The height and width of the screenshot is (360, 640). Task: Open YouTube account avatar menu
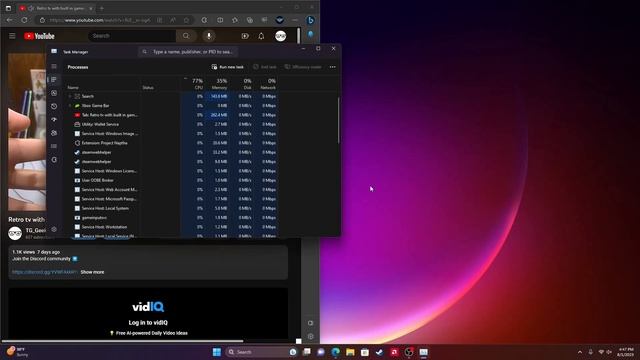tap(280, 36)
